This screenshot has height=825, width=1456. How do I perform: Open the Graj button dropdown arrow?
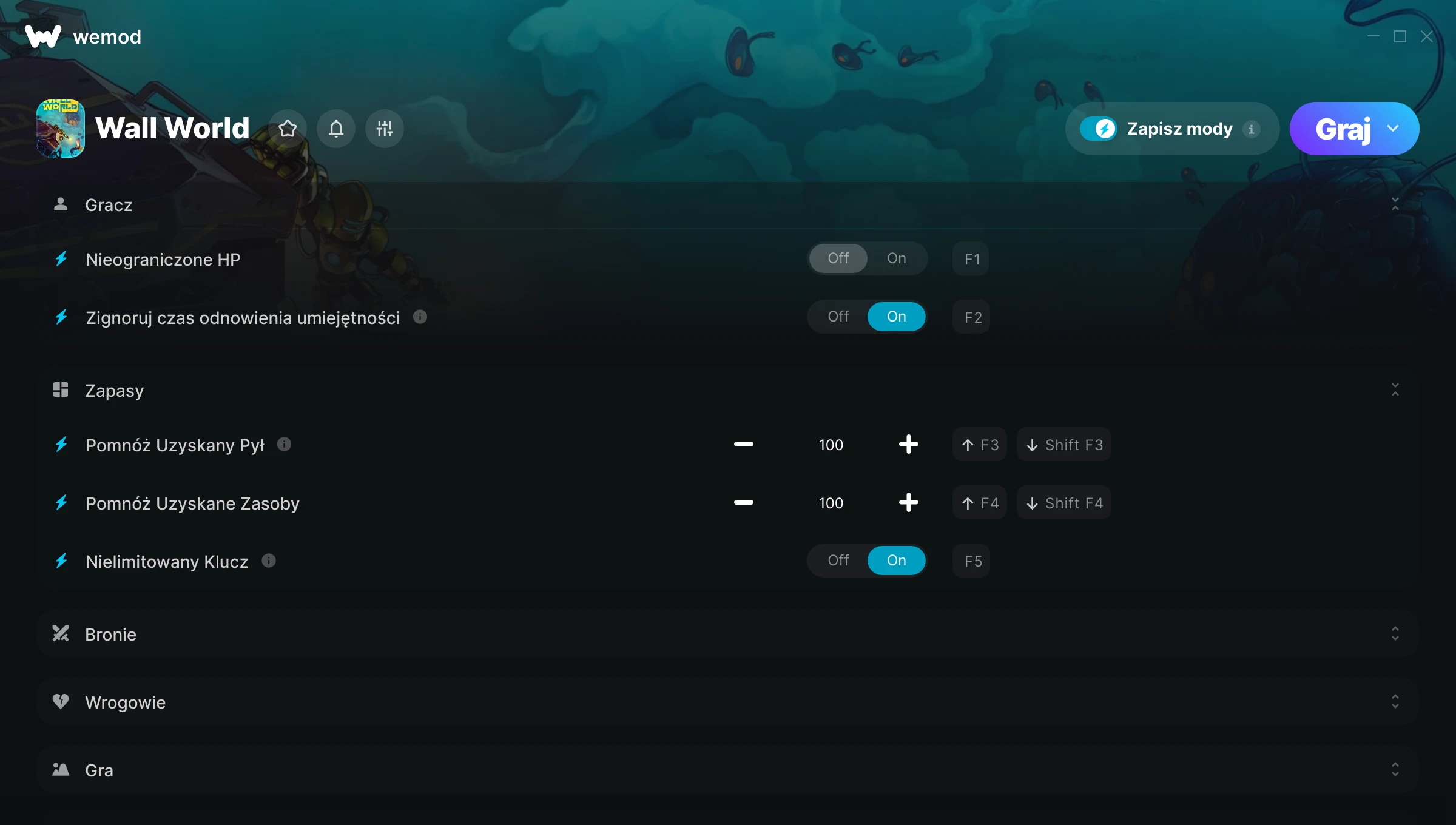pos(1393,129)
